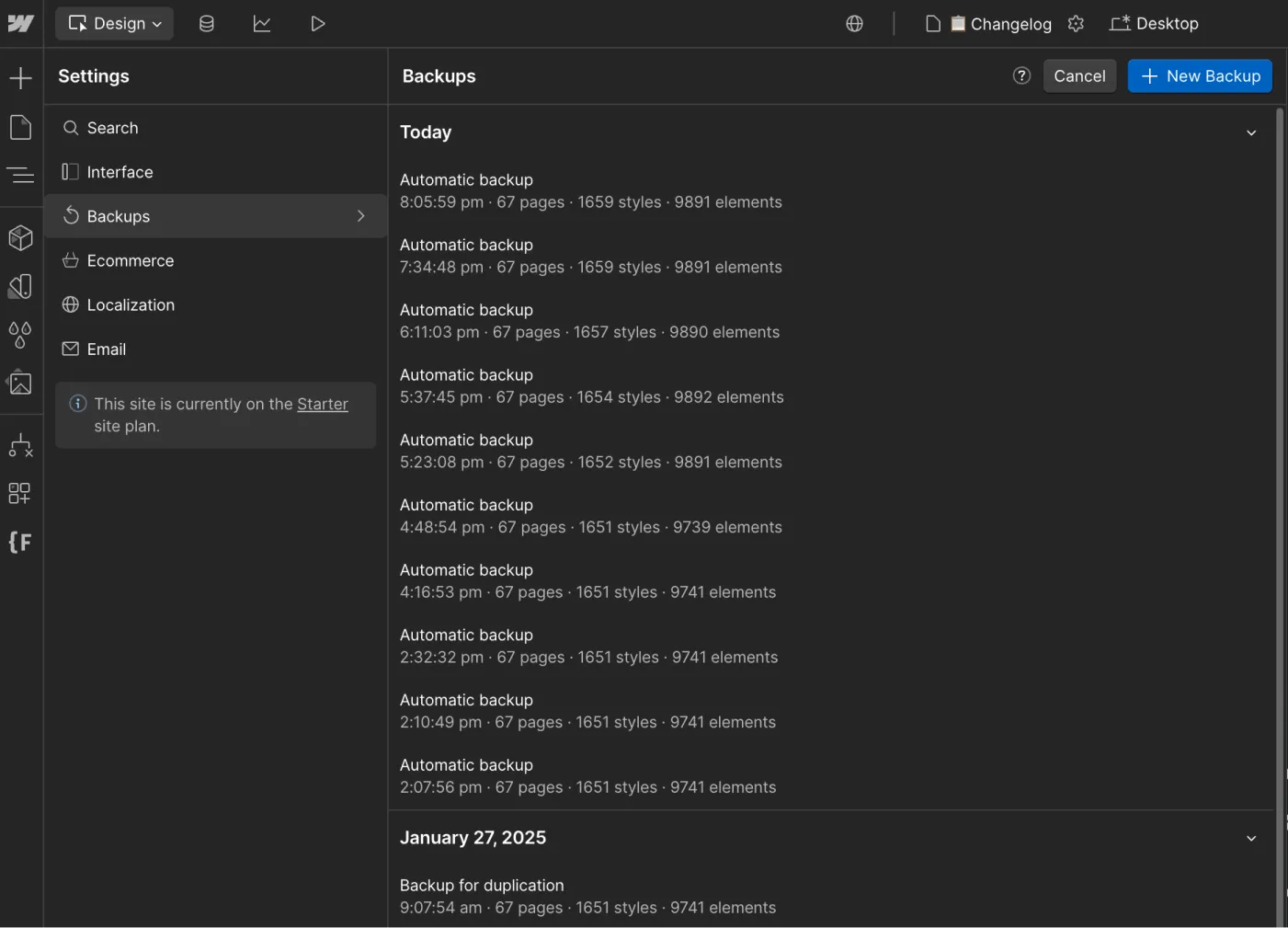Screen dimensions: 1288x928
Task: Open the Navigator panel
Action: pyautogui.click(x=20, y=175)
